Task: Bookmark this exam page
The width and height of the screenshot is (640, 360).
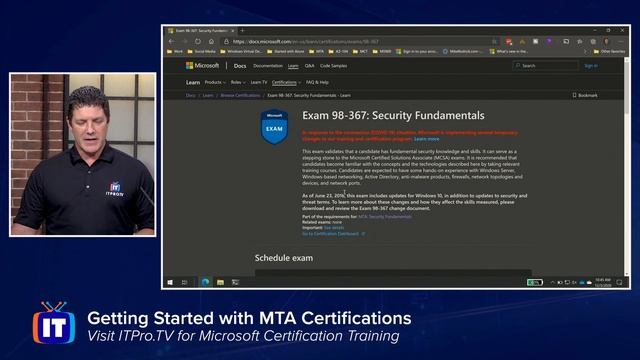Action: [585, 96]
